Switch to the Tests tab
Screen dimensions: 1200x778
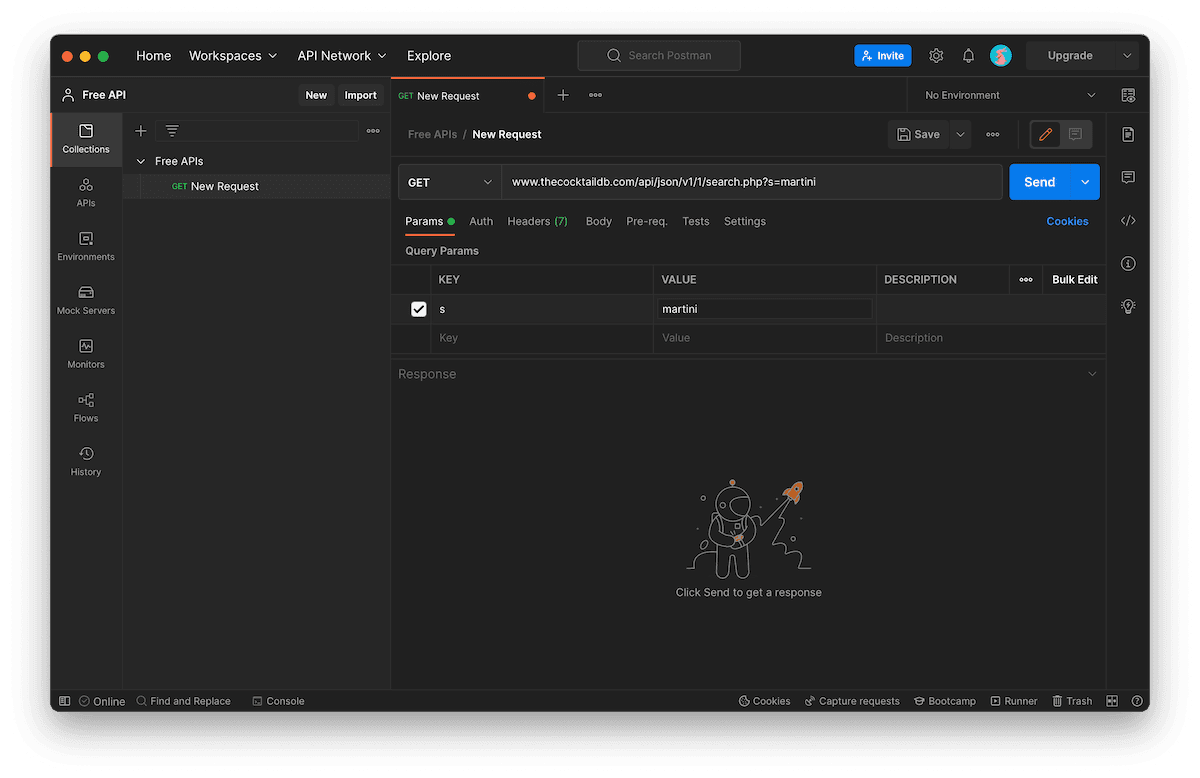[696, 221]
